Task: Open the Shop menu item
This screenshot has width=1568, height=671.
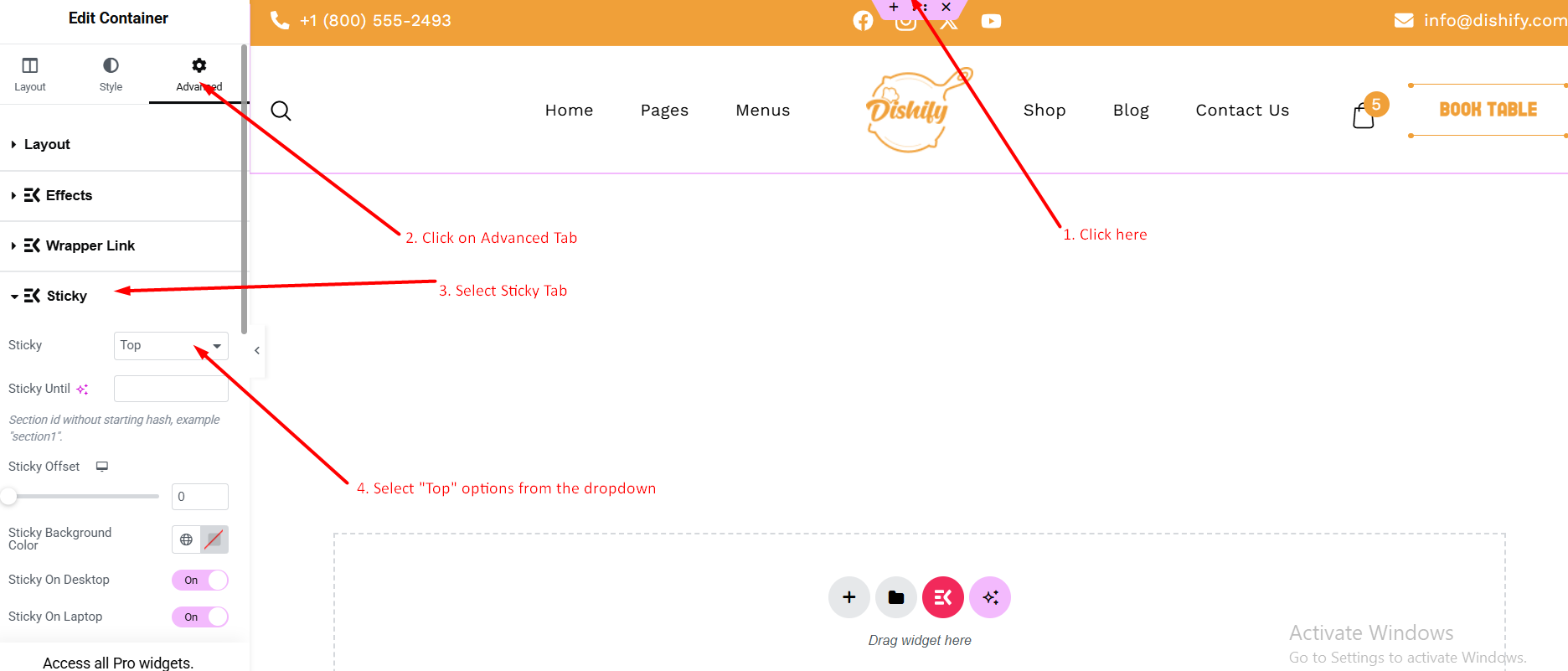Action: point(1044,110)
